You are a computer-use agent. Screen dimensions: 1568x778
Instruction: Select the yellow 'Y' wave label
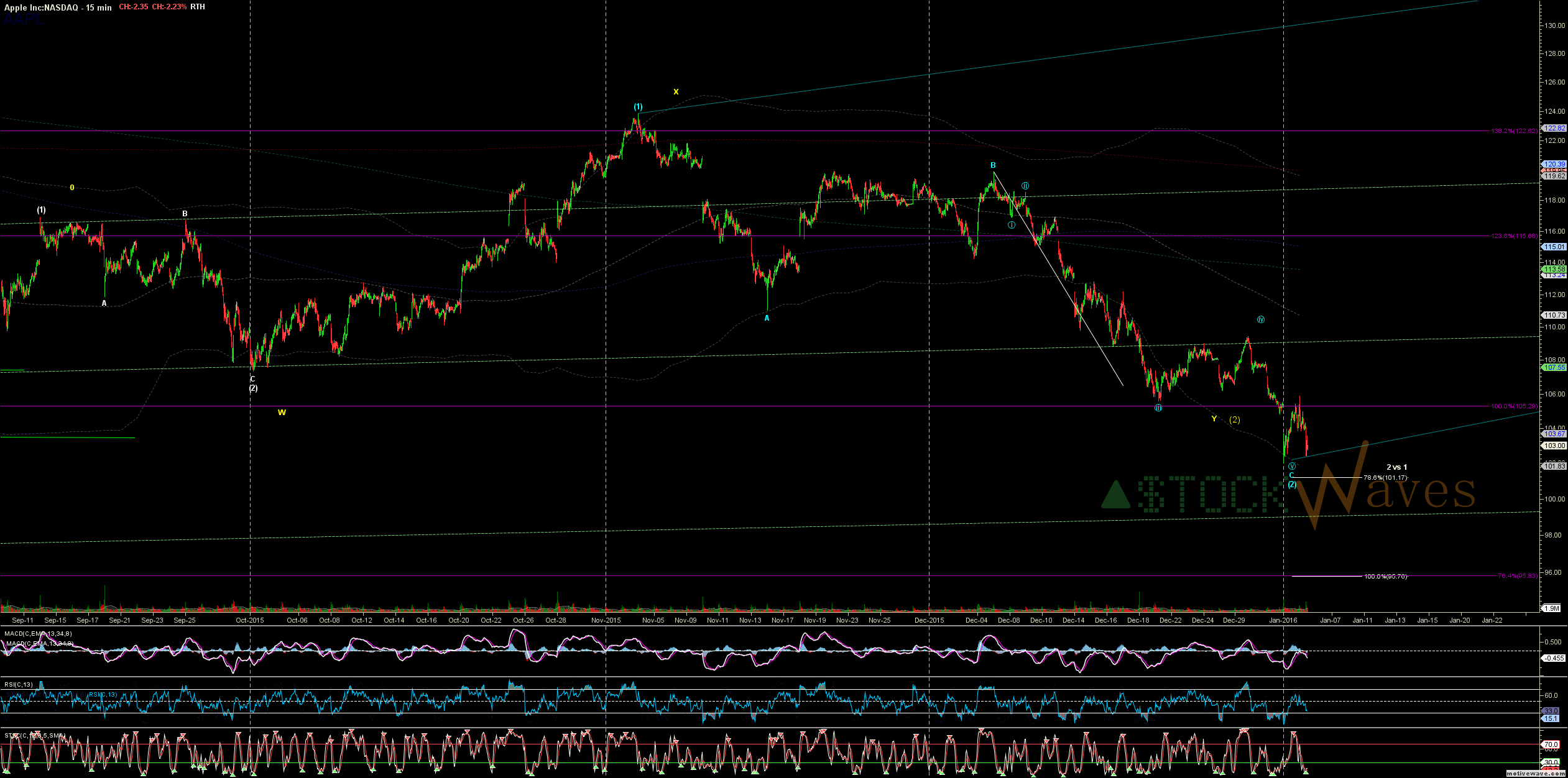point(1214,419)
